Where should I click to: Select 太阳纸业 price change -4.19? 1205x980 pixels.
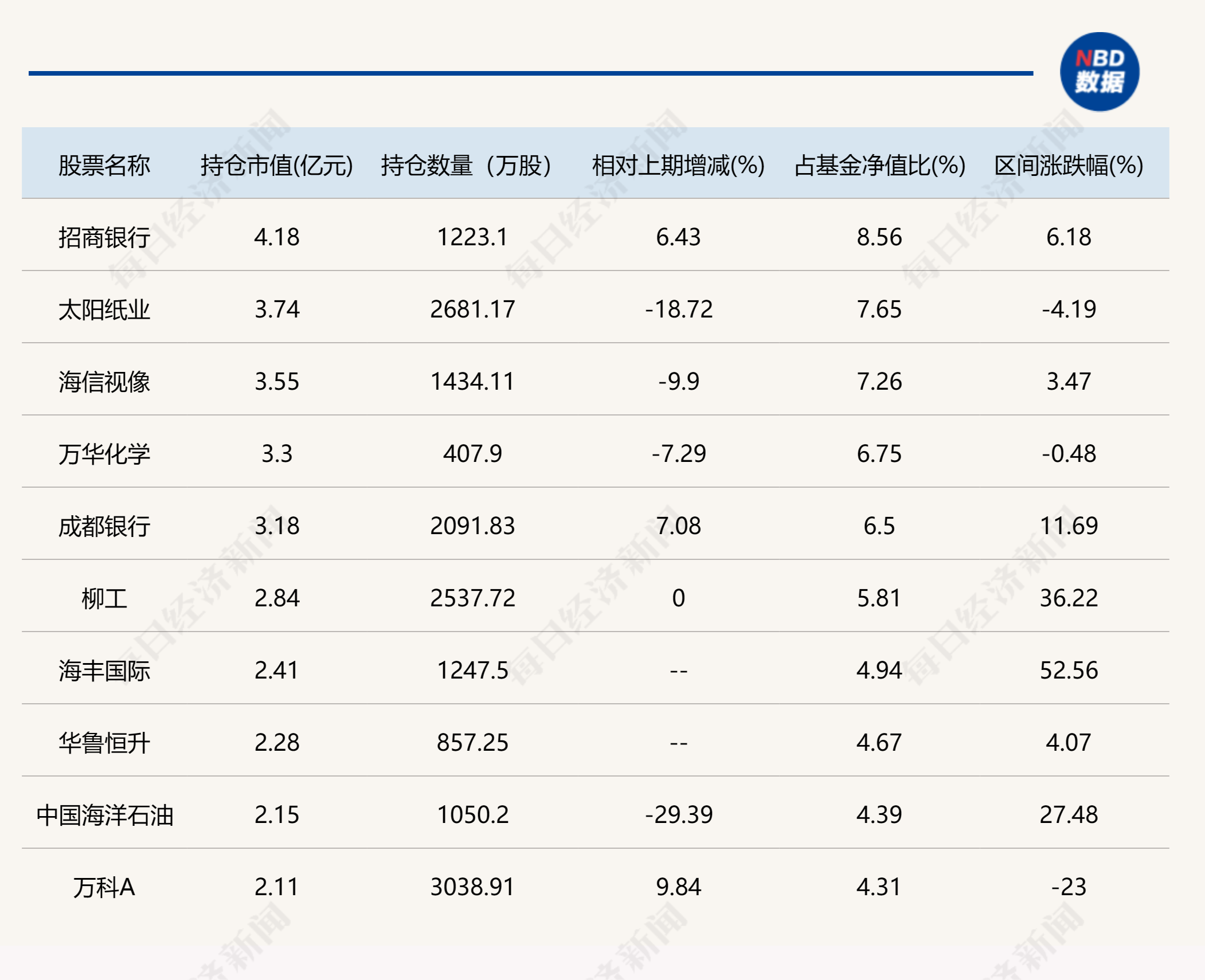click(1069, 309)
